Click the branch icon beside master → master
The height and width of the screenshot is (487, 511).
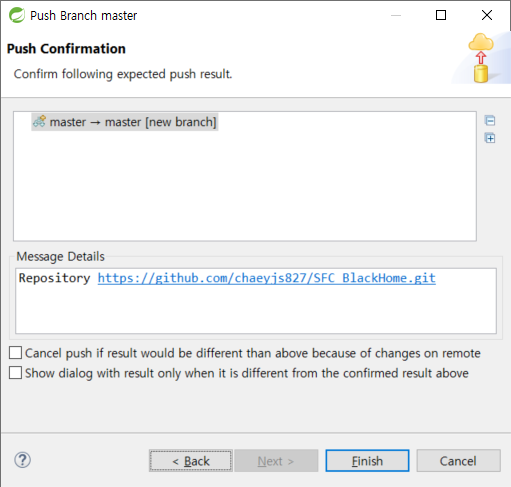pos(40,121)
